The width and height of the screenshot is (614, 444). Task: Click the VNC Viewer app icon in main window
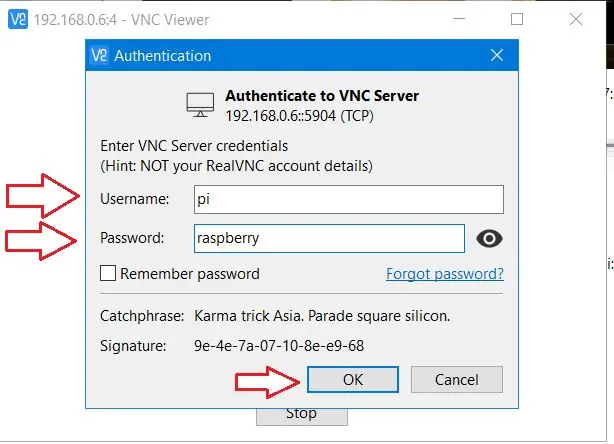point(18,19)
